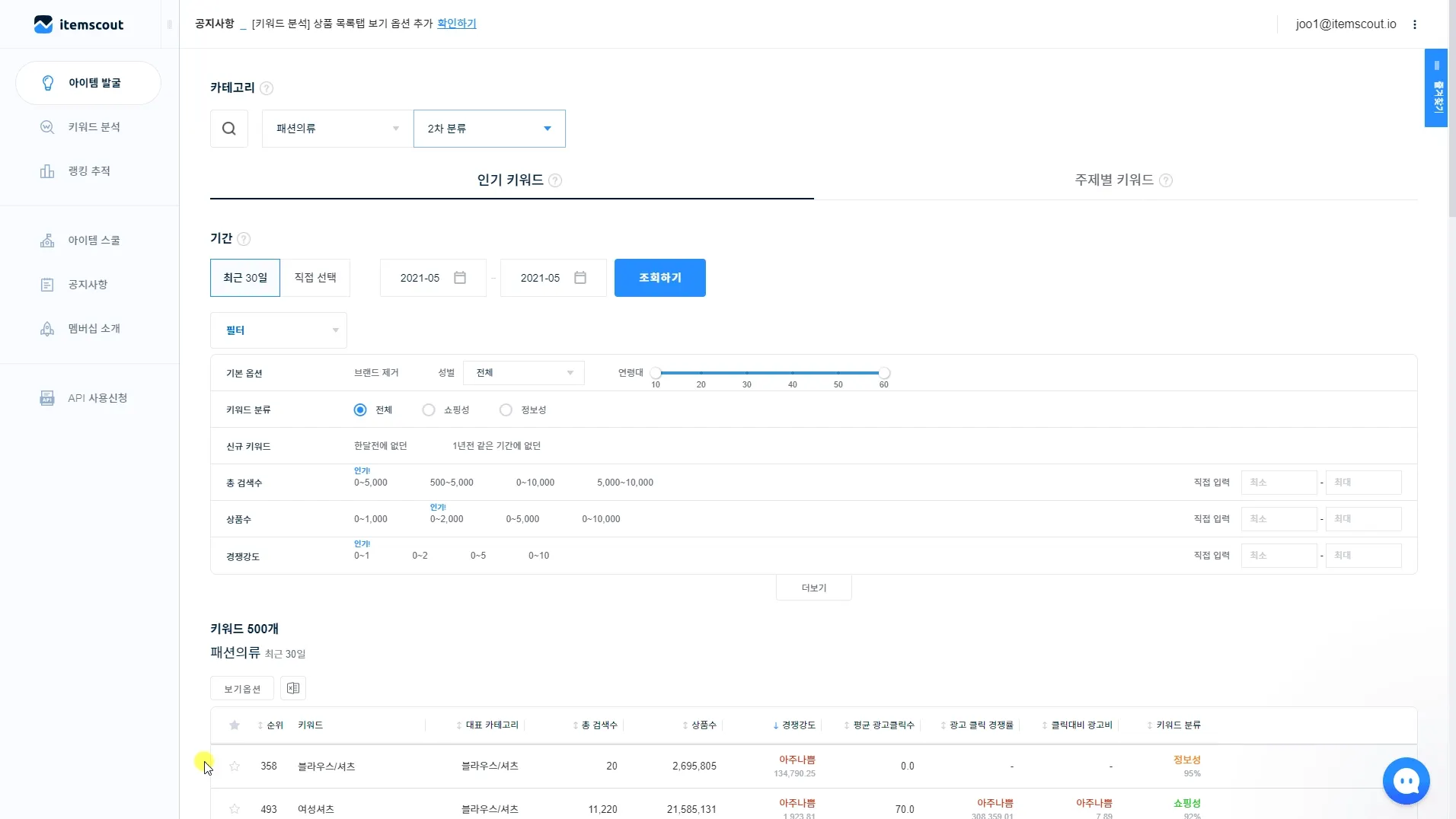Select the 직접 선택 period option

tap(315, 278)
